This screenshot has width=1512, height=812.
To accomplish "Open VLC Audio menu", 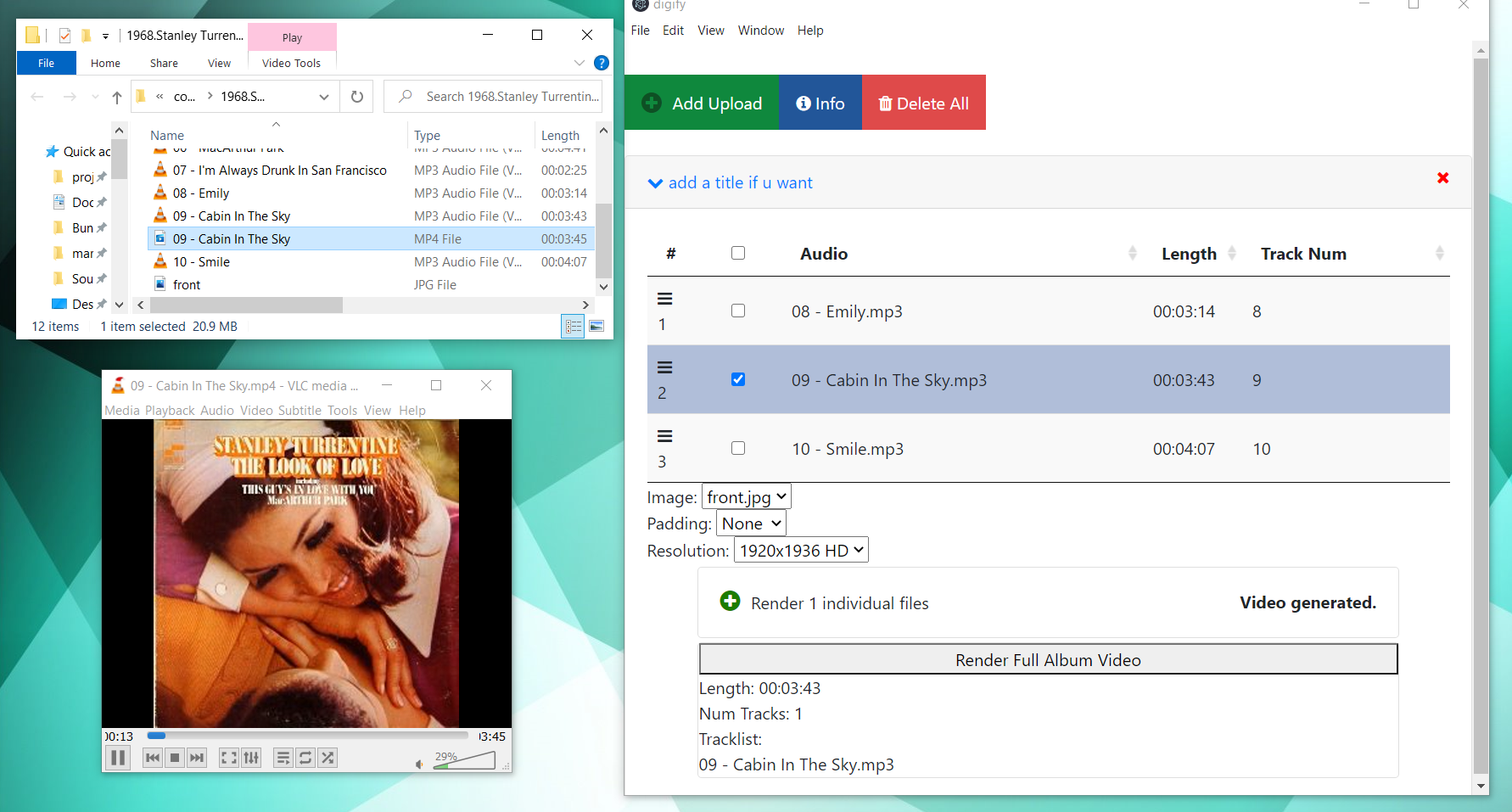I will pos(217,410).
